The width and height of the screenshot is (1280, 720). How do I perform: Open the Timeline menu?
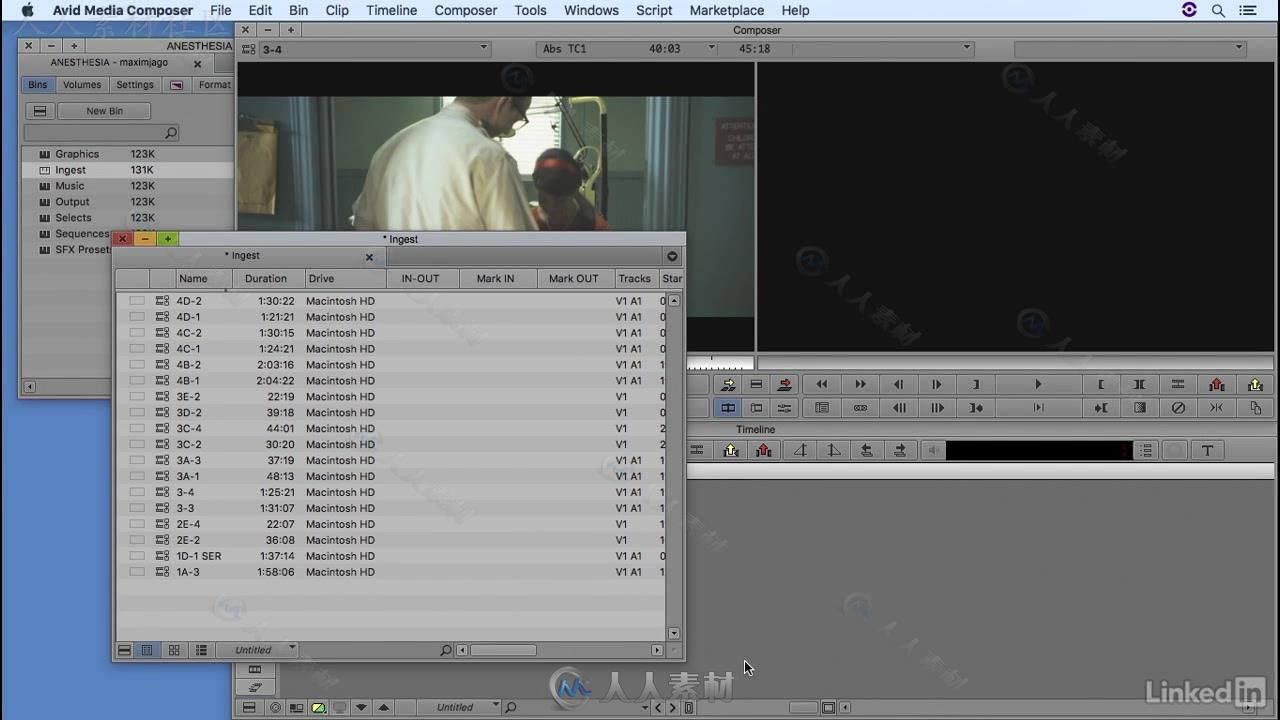click(x=391, y=10)
